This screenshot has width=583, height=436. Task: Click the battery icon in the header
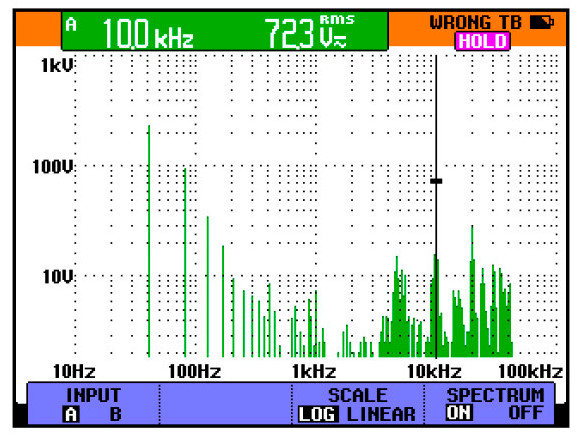pyautogui.click(x=542, y=22)
